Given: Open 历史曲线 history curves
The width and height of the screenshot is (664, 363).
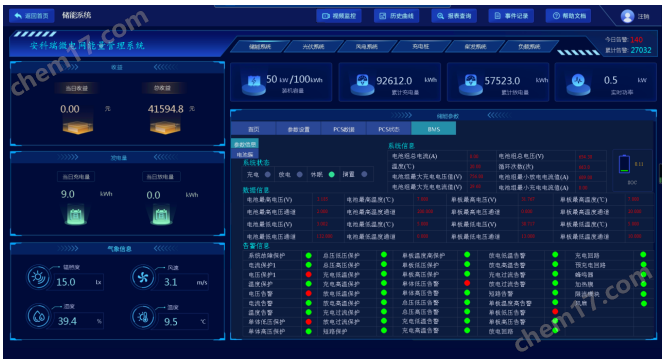Looking at the screenshot, I should click(396, 16).
